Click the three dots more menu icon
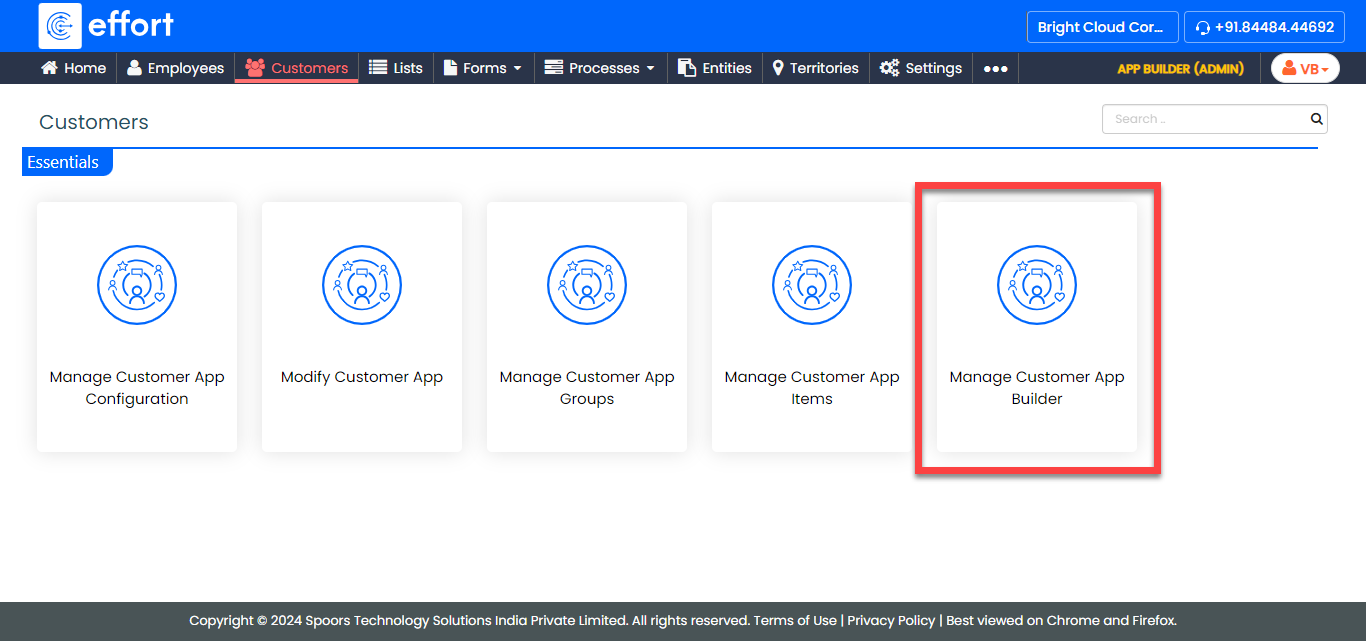Screen dimensions: 1366x641 point(995,68)
